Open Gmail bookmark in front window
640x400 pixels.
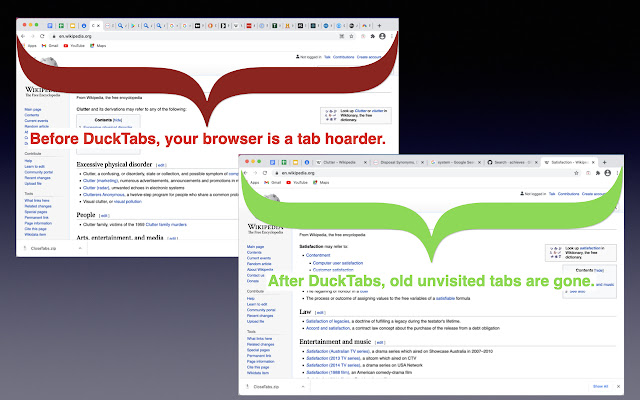click(273, 182)
